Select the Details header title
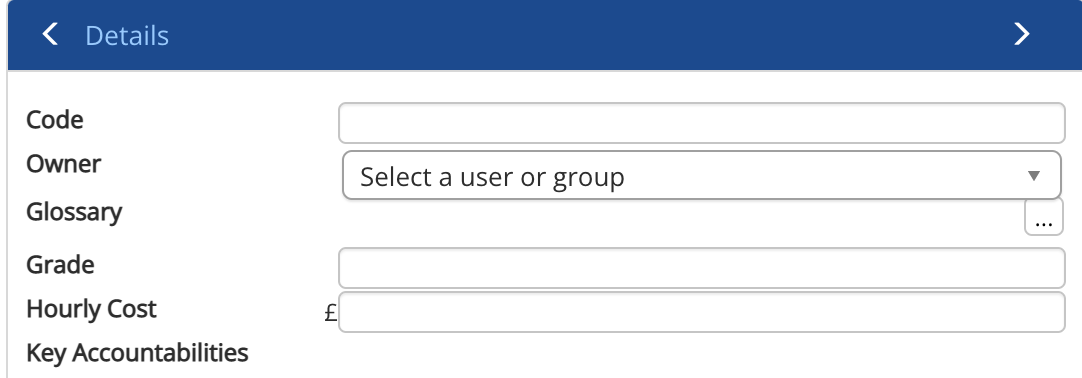Image resolution: width=1082 pixels, height=378 pixels. tap(127, 35)
